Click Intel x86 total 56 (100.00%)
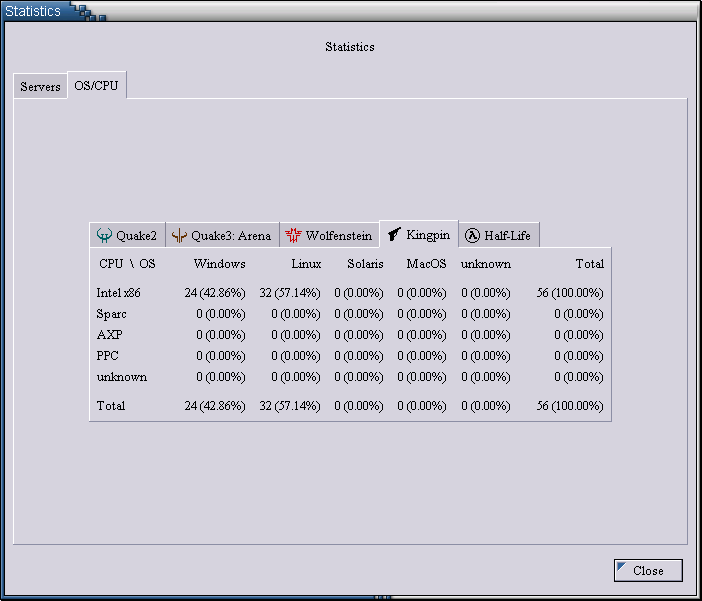This screenshot has width=702, height=601. 570,293
